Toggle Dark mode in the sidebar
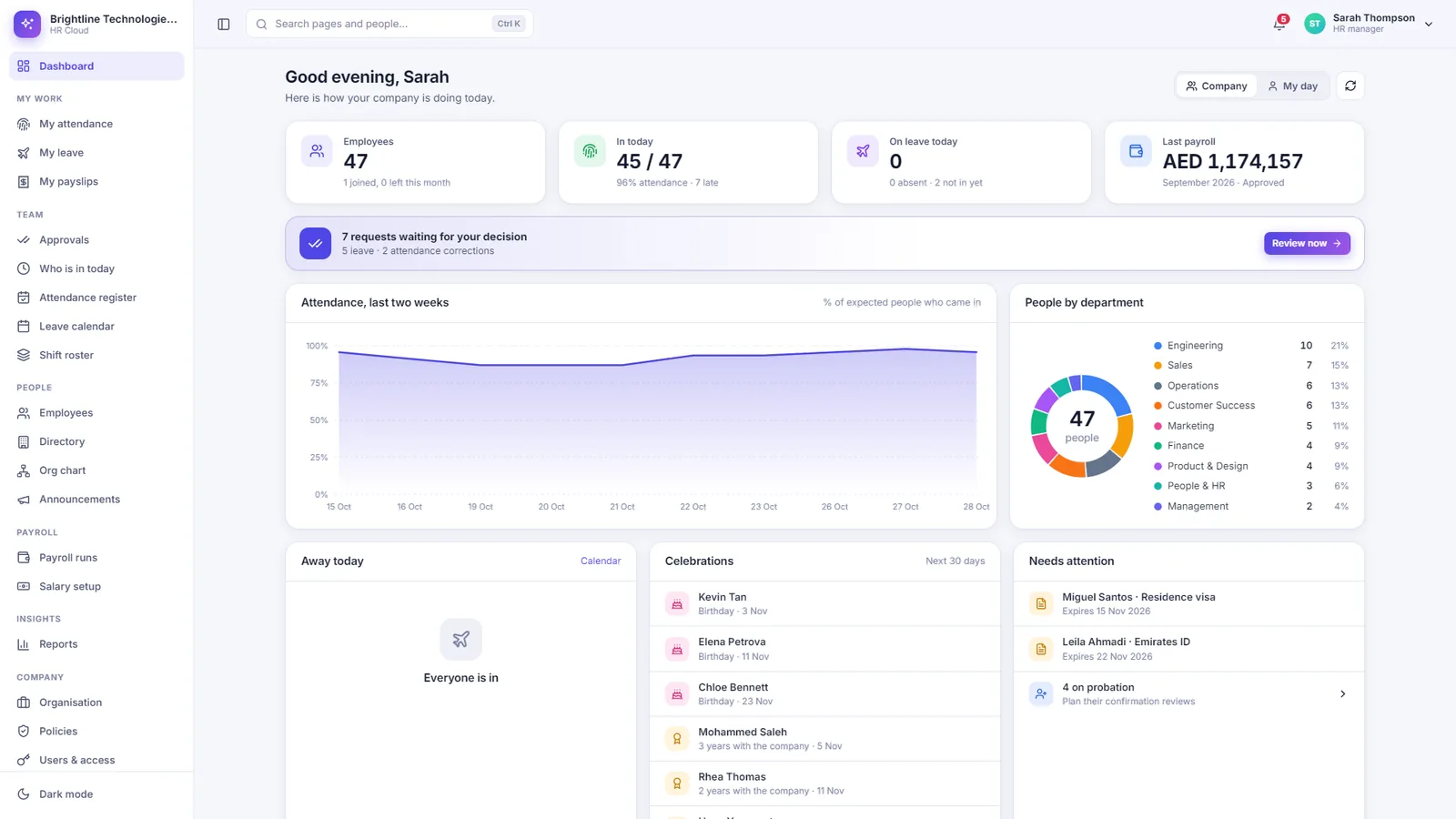 [x=96, y=794]
